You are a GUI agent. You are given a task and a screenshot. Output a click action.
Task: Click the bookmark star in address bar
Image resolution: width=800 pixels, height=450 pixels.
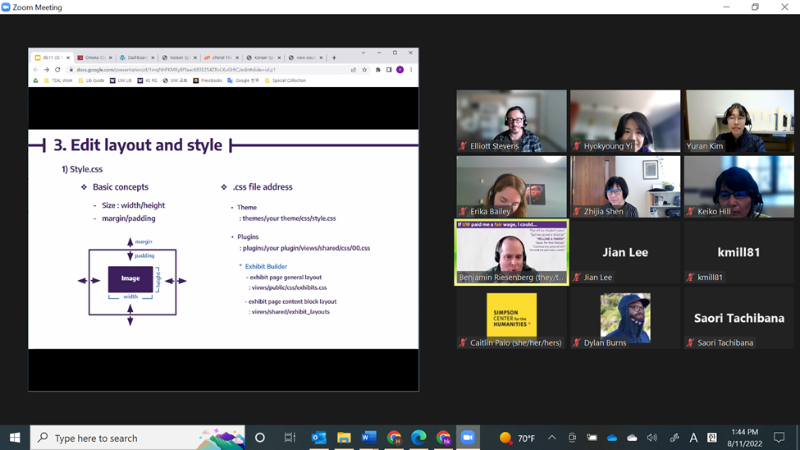click(364, 69)
